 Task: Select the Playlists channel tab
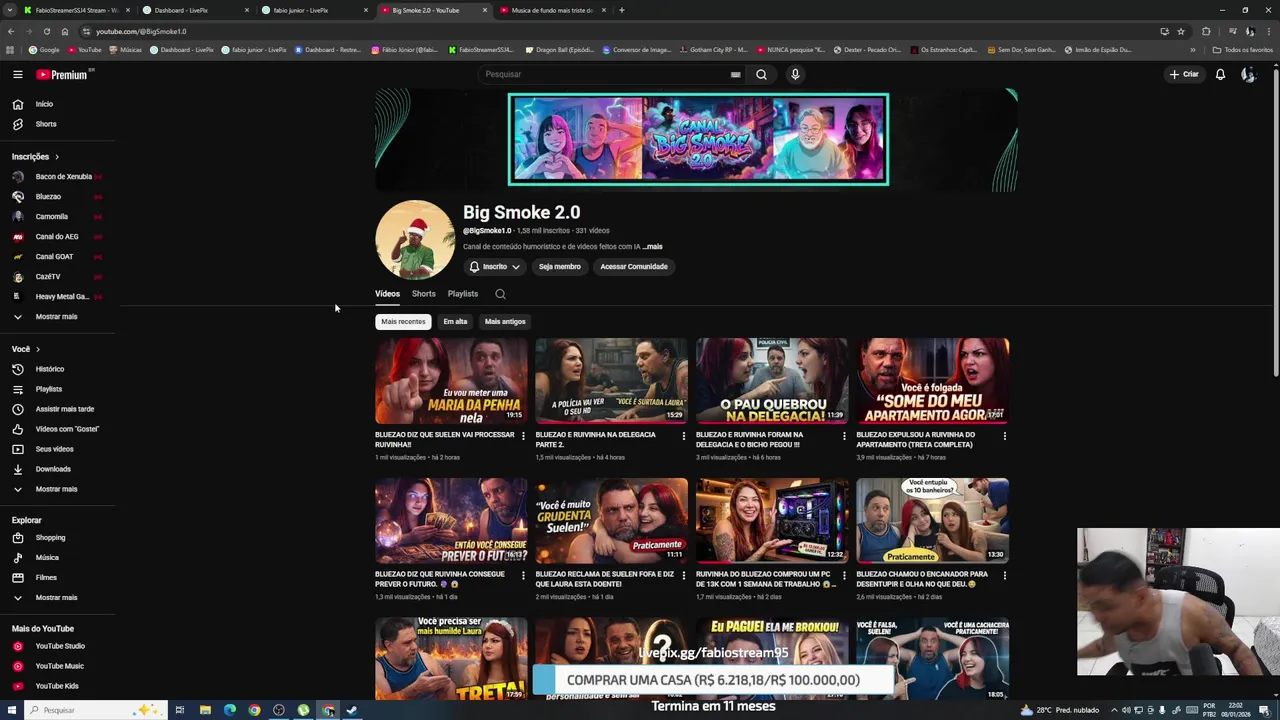pyautogui.click(x=463, y=294)
